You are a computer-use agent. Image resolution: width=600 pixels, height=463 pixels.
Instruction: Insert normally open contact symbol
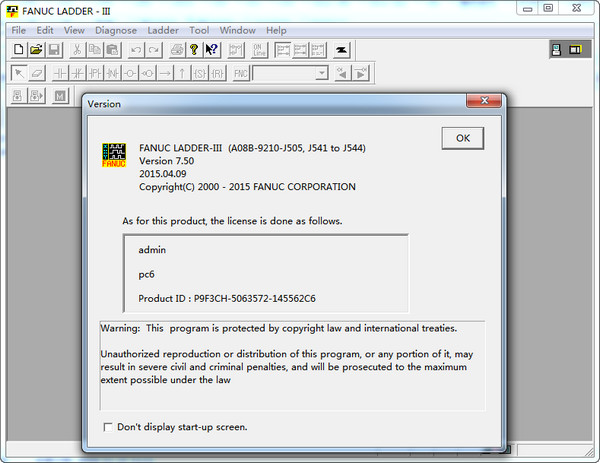(x=60, y=73)
